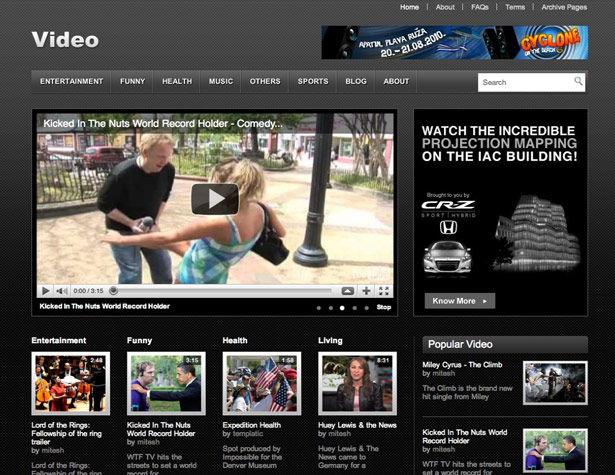Select the fourth slideshow dot
This screenshot has height=475, width=615.
click(355, 308)
